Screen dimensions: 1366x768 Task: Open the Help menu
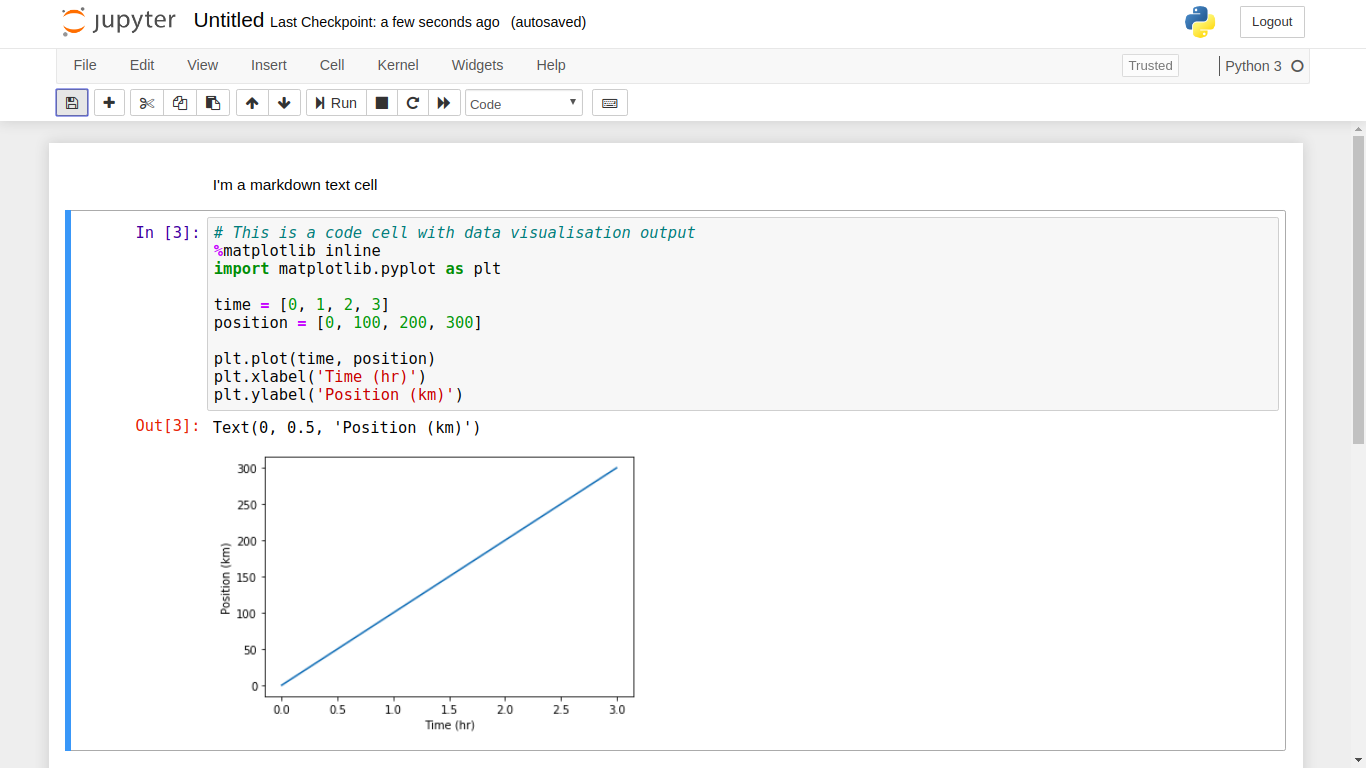click(551, 65)
